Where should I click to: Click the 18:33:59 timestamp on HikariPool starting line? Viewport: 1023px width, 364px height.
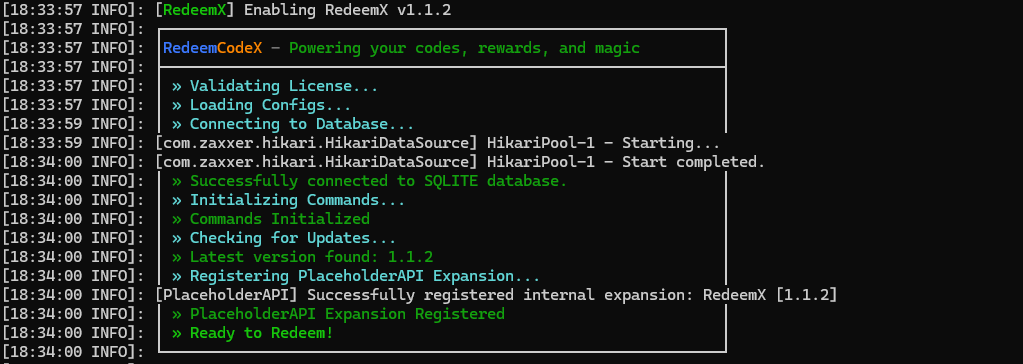pyautogui.click(x=46, y=143)
